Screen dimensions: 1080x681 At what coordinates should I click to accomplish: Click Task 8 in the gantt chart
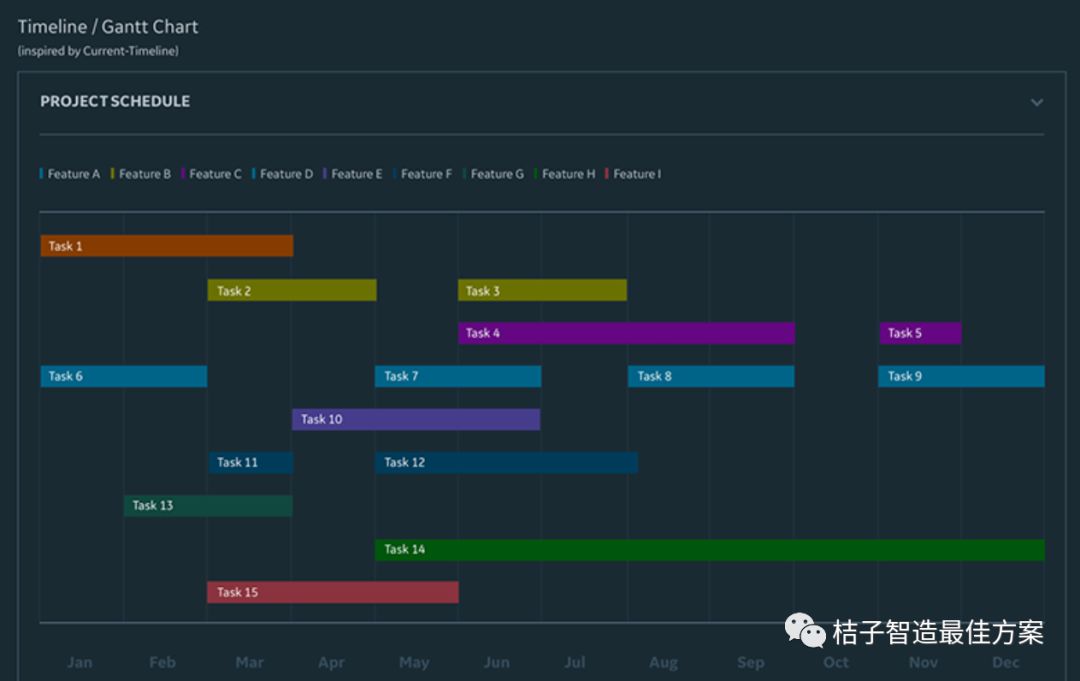point(710,376)
